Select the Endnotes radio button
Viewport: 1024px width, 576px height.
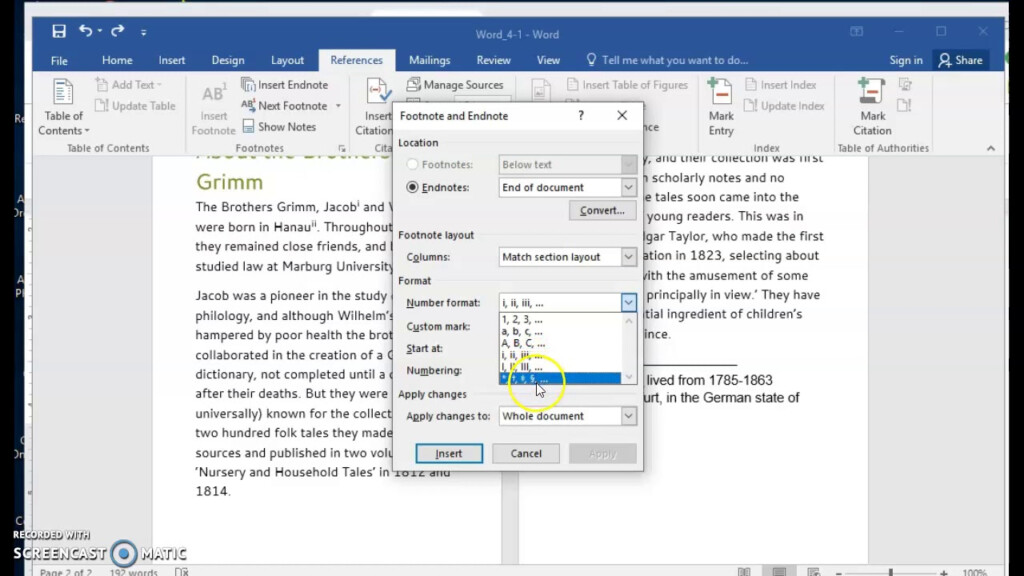[x=412, y=187]
